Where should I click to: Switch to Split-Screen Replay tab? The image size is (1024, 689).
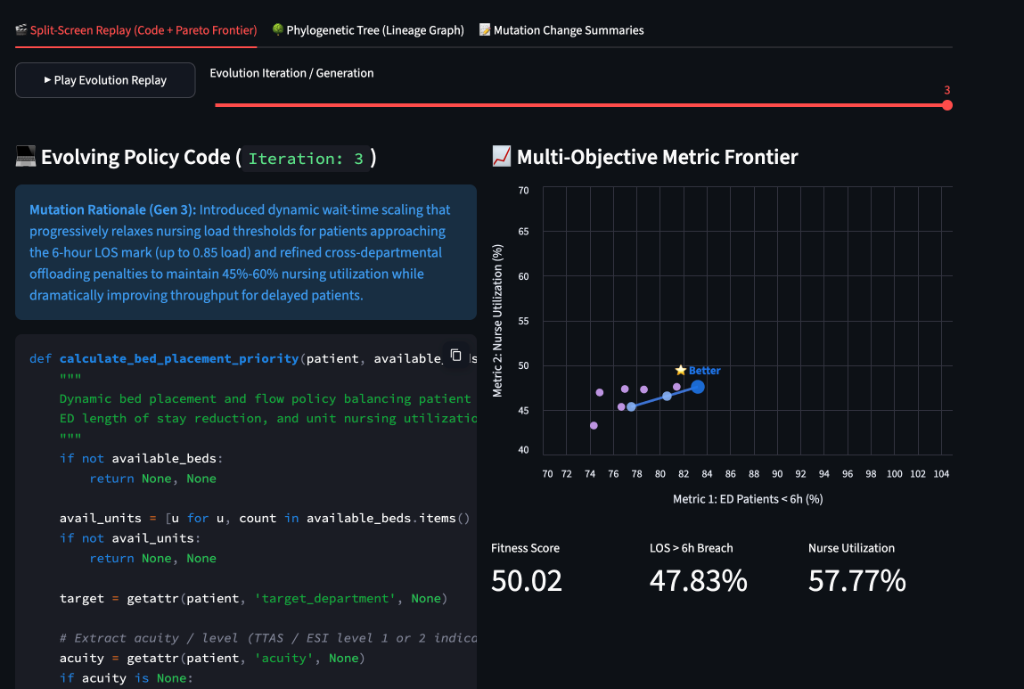pyautogui.click(x=136, y=30)
